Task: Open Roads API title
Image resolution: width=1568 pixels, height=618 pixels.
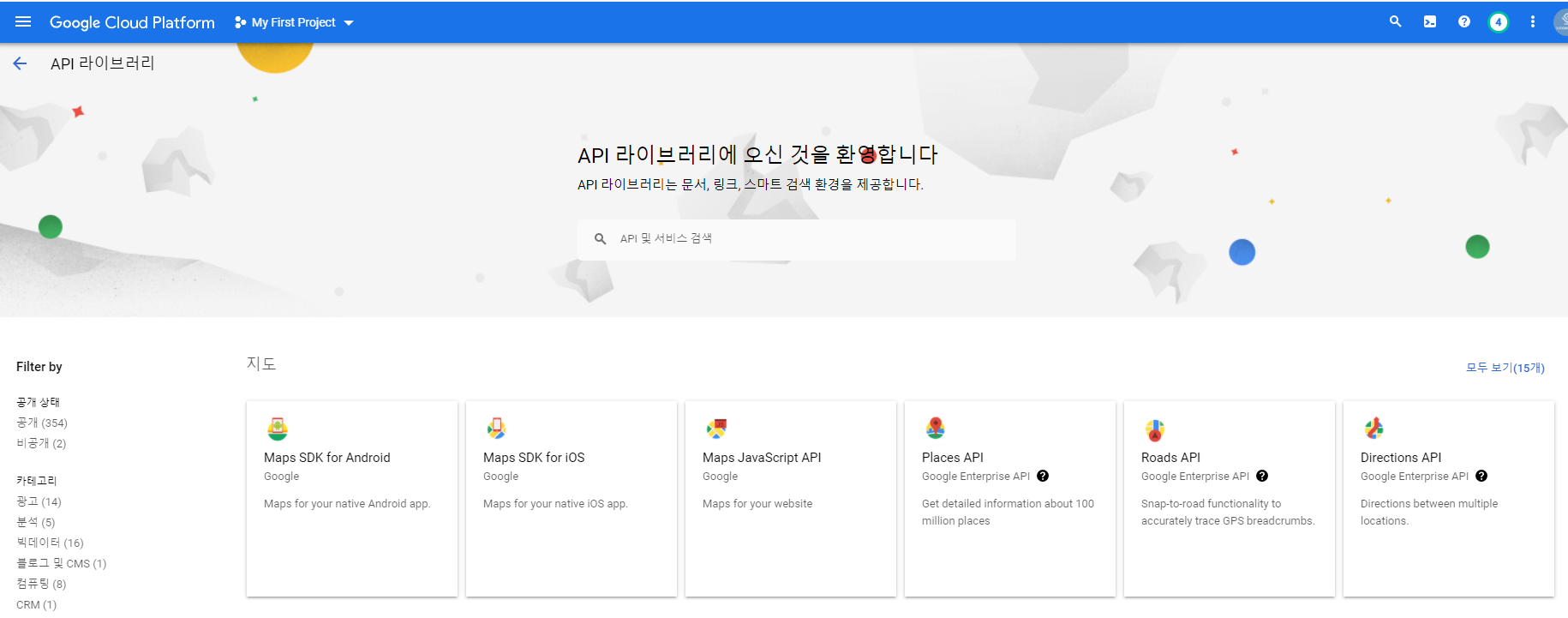Action: (1170, 458)
